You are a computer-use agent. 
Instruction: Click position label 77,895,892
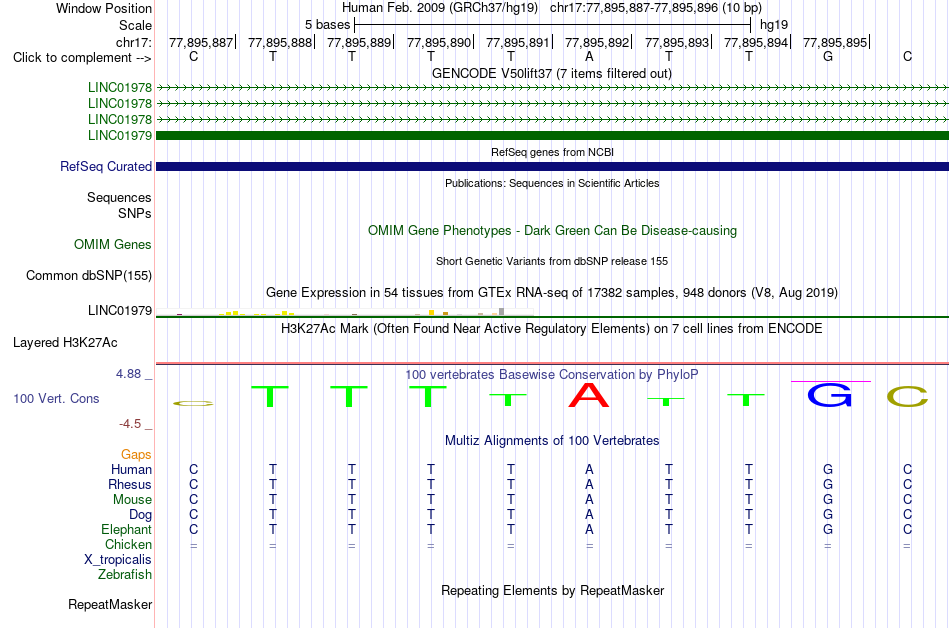click(x=597, y=42)
